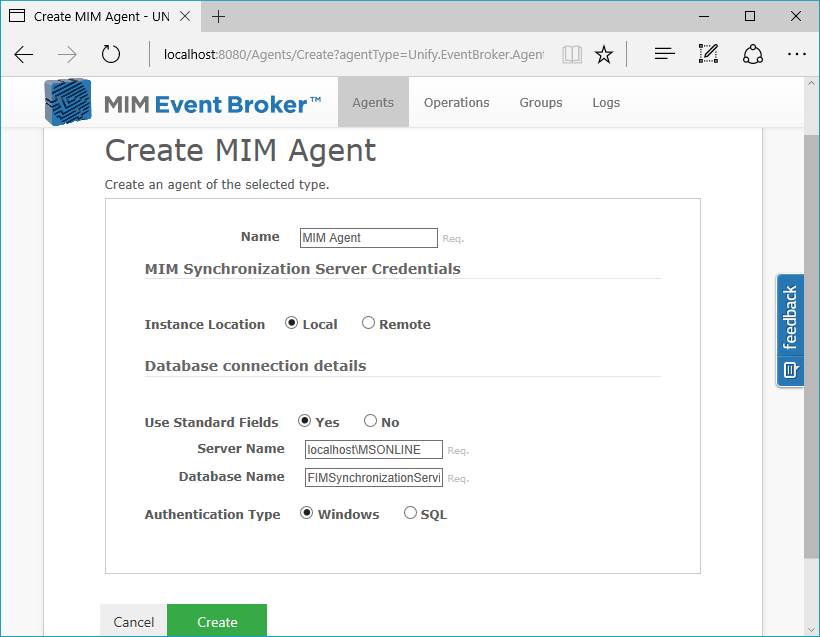This screenshot has width=820, height=637.
Task: Select Remote instance location
Action: click(368, 323)
